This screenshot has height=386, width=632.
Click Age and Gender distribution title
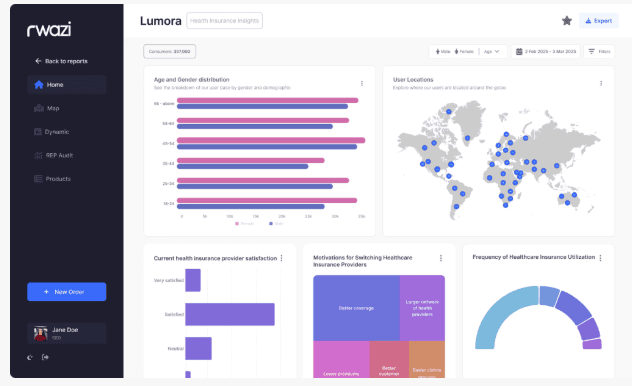(191, 80)
